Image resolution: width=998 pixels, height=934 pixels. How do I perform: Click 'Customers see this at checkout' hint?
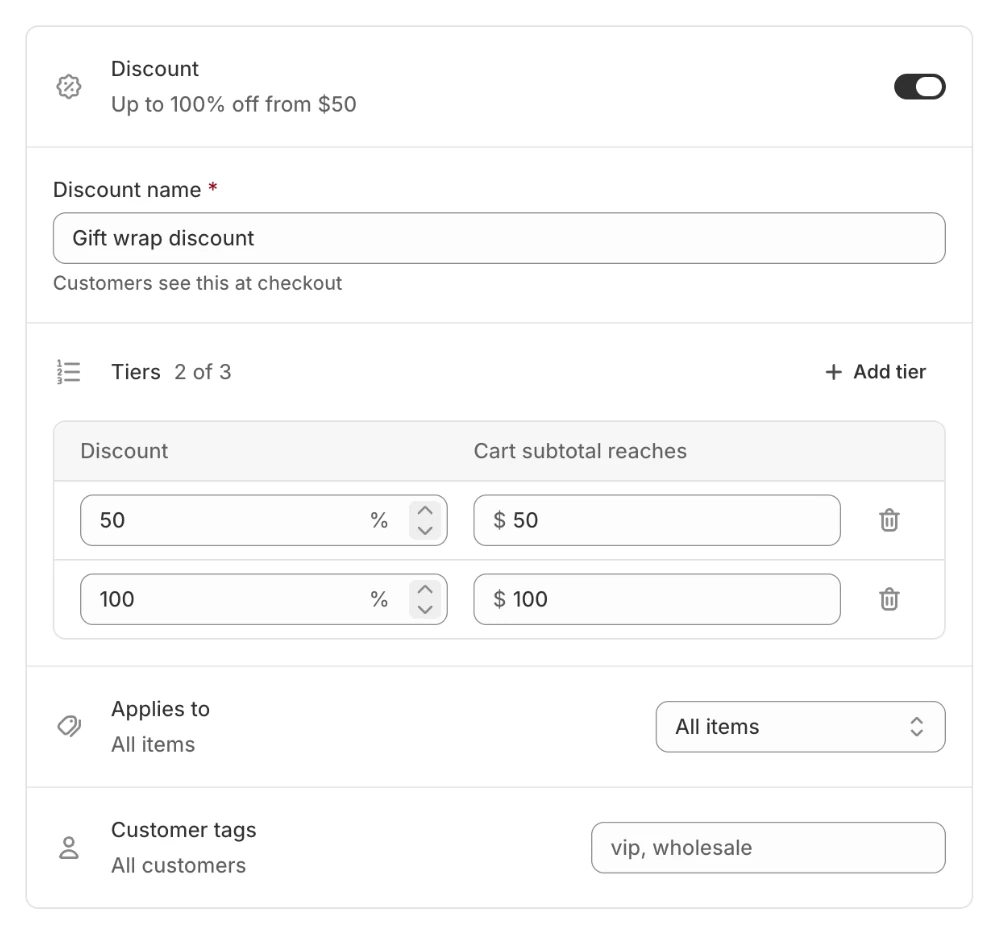197,283
